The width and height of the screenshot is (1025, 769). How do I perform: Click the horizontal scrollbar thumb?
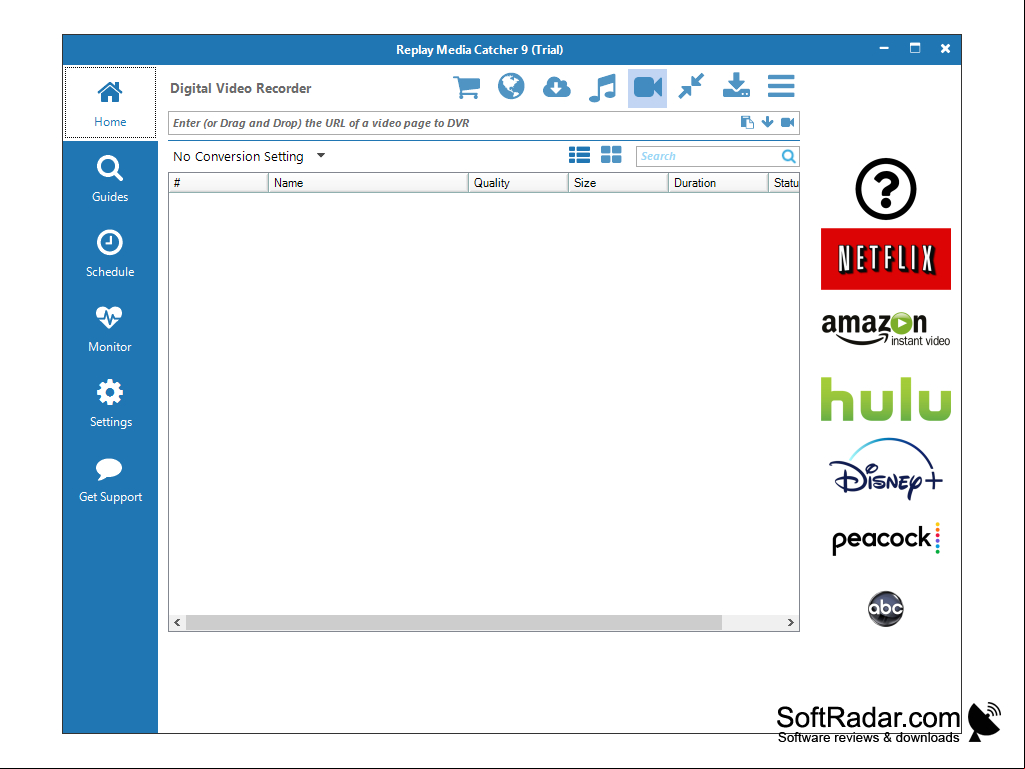point(454,623)
